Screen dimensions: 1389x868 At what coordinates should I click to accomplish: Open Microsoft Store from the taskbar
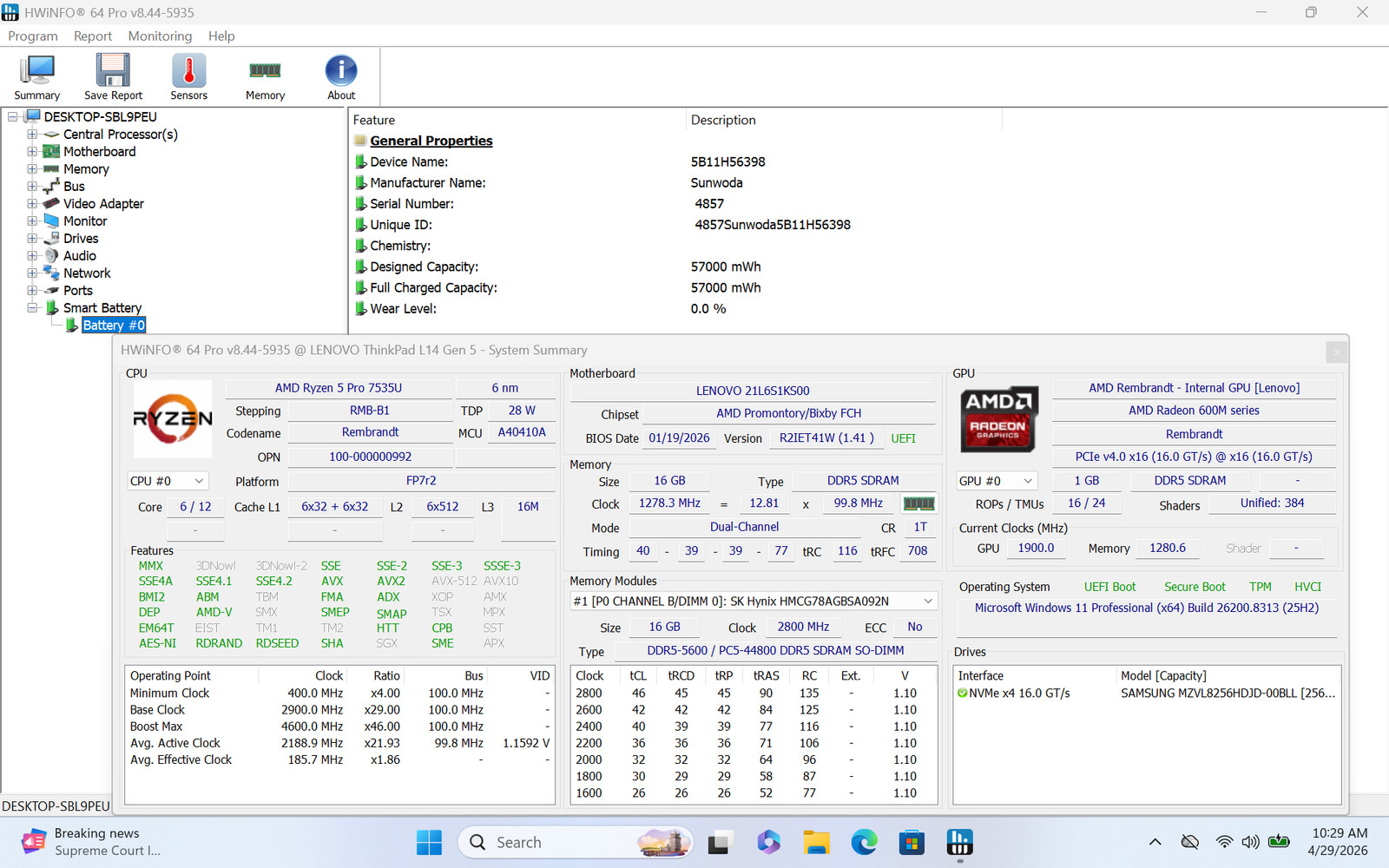(x=912, y=842)
